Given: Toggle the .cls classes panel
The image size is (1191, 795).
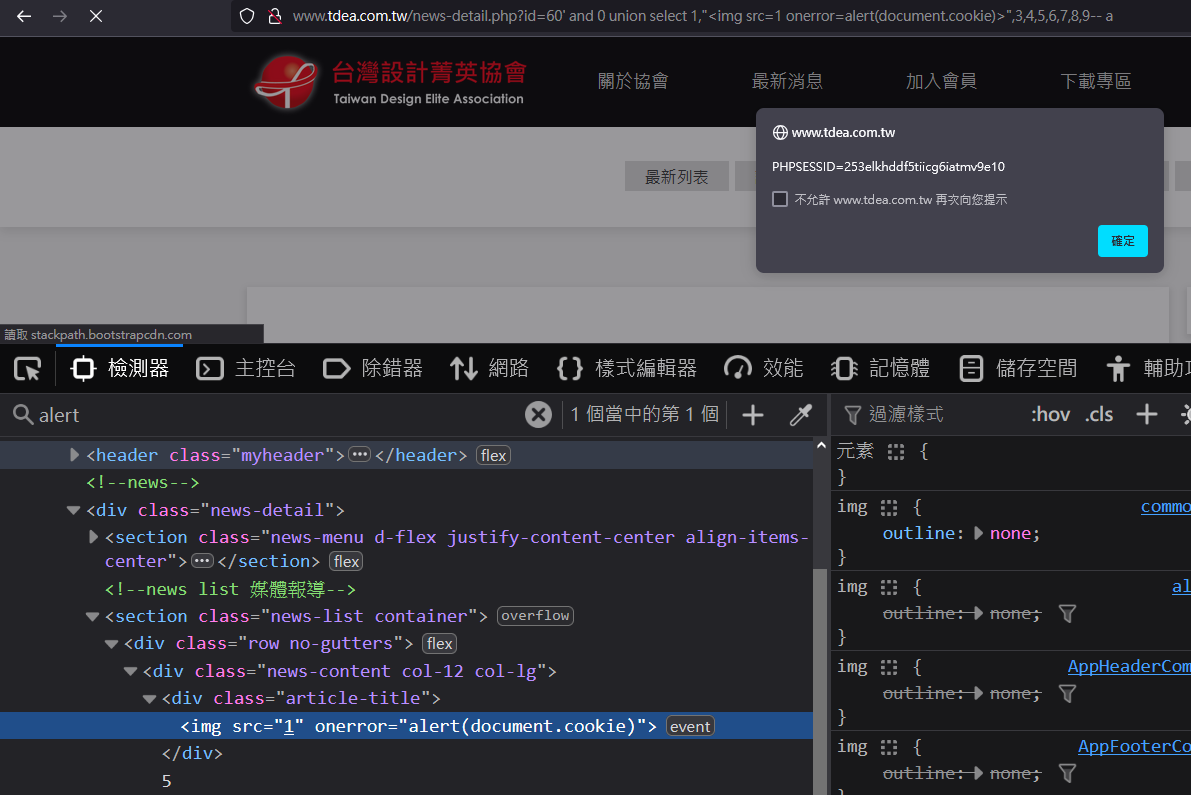Looking at the screenshot, I should pyautogui.click(x=1098, y=415).
